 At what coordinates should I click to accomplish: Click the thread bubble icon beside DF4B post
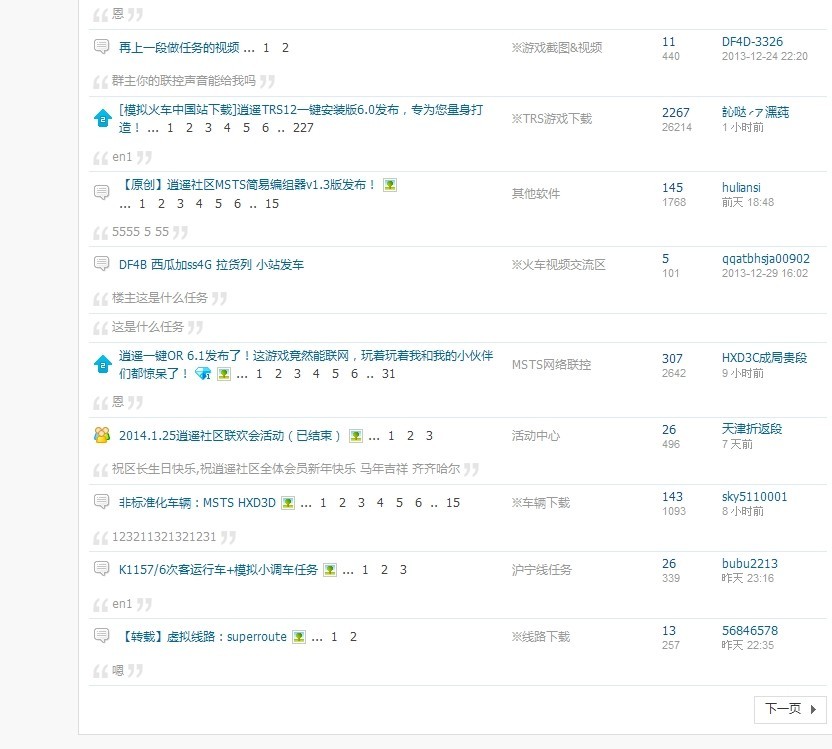[102, 264]
